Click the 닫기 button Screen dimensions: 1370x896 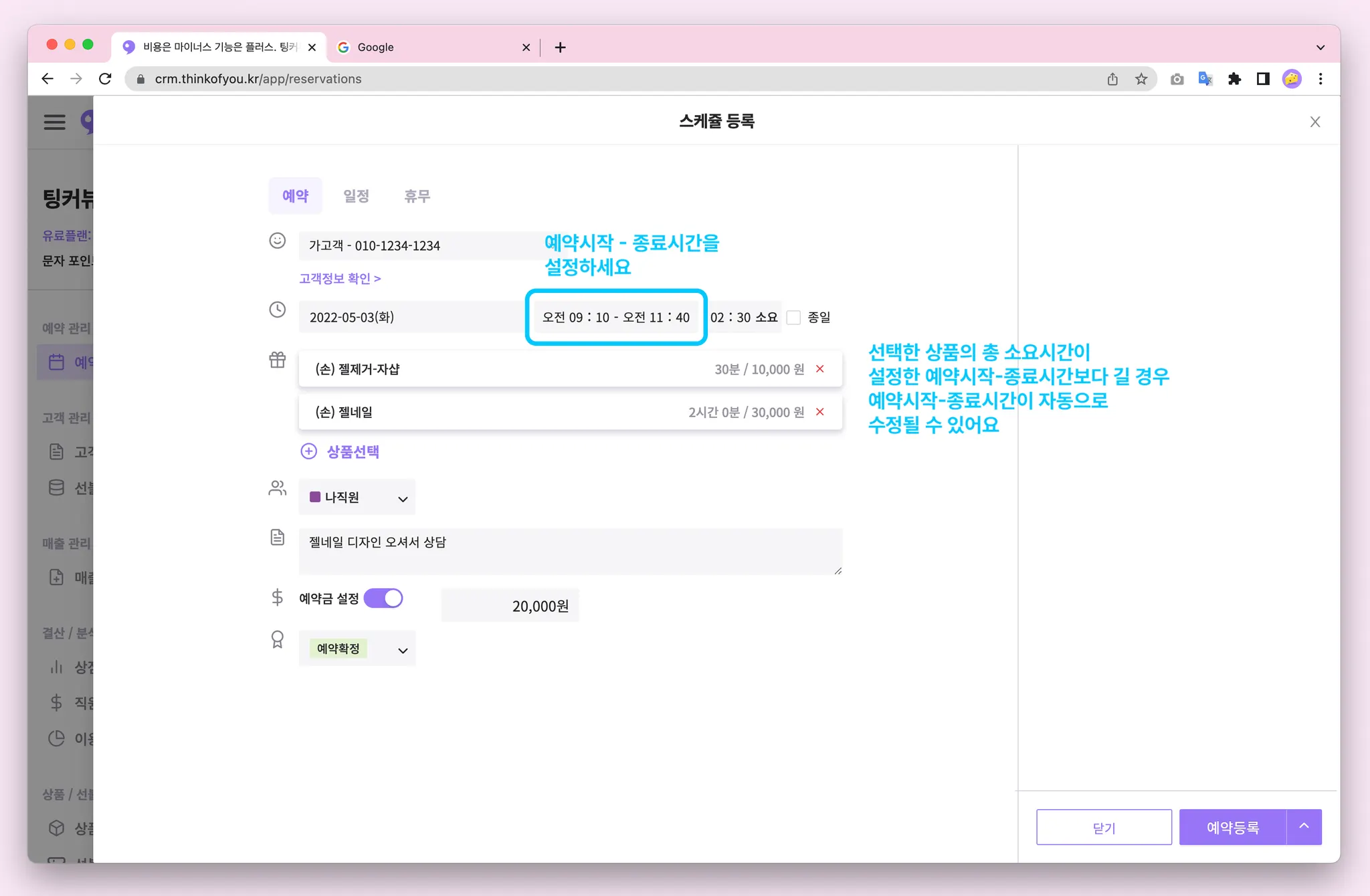[x=1104, y=827]
